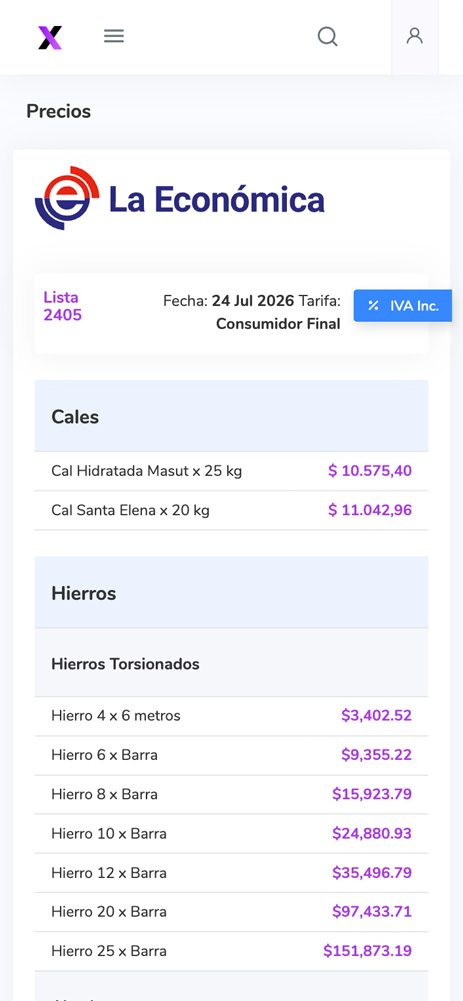Click the purple X app logo
The width and height of the screenshot is (463, 1001).
pyautogui.click(x=50, y=37)
